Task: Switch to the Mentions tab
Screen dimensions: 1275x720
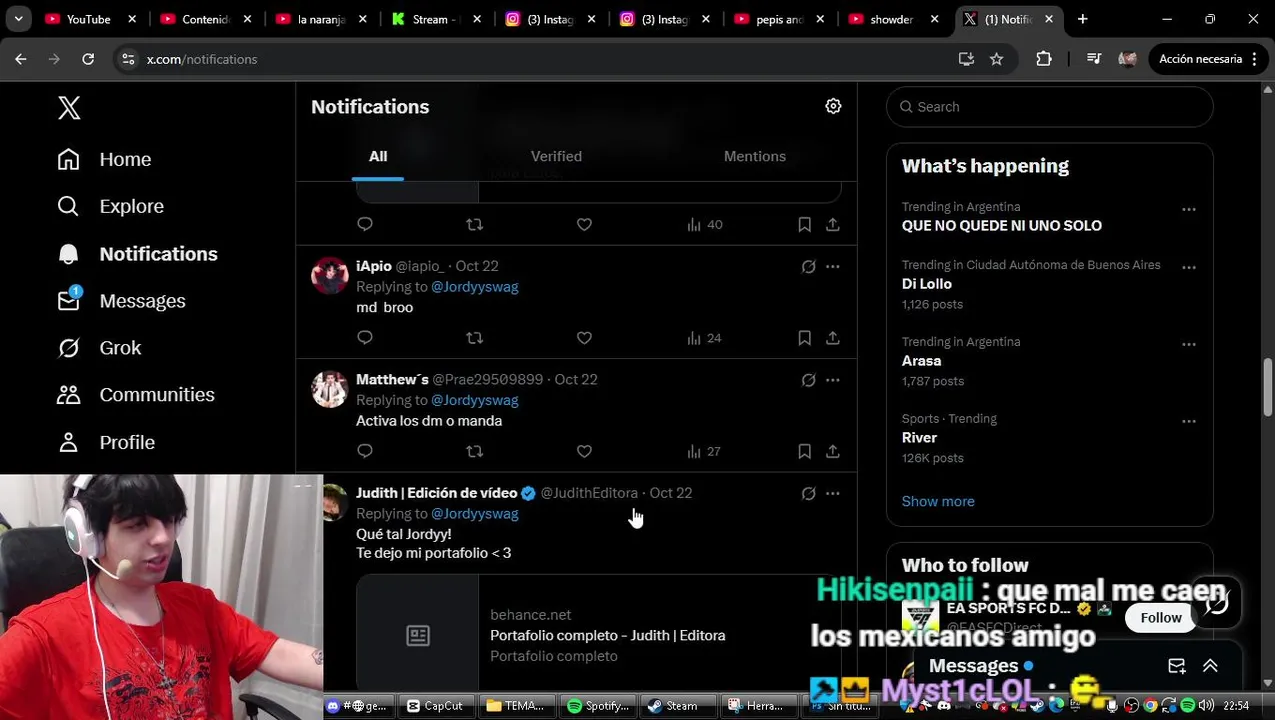Action: tap(755, 156)
